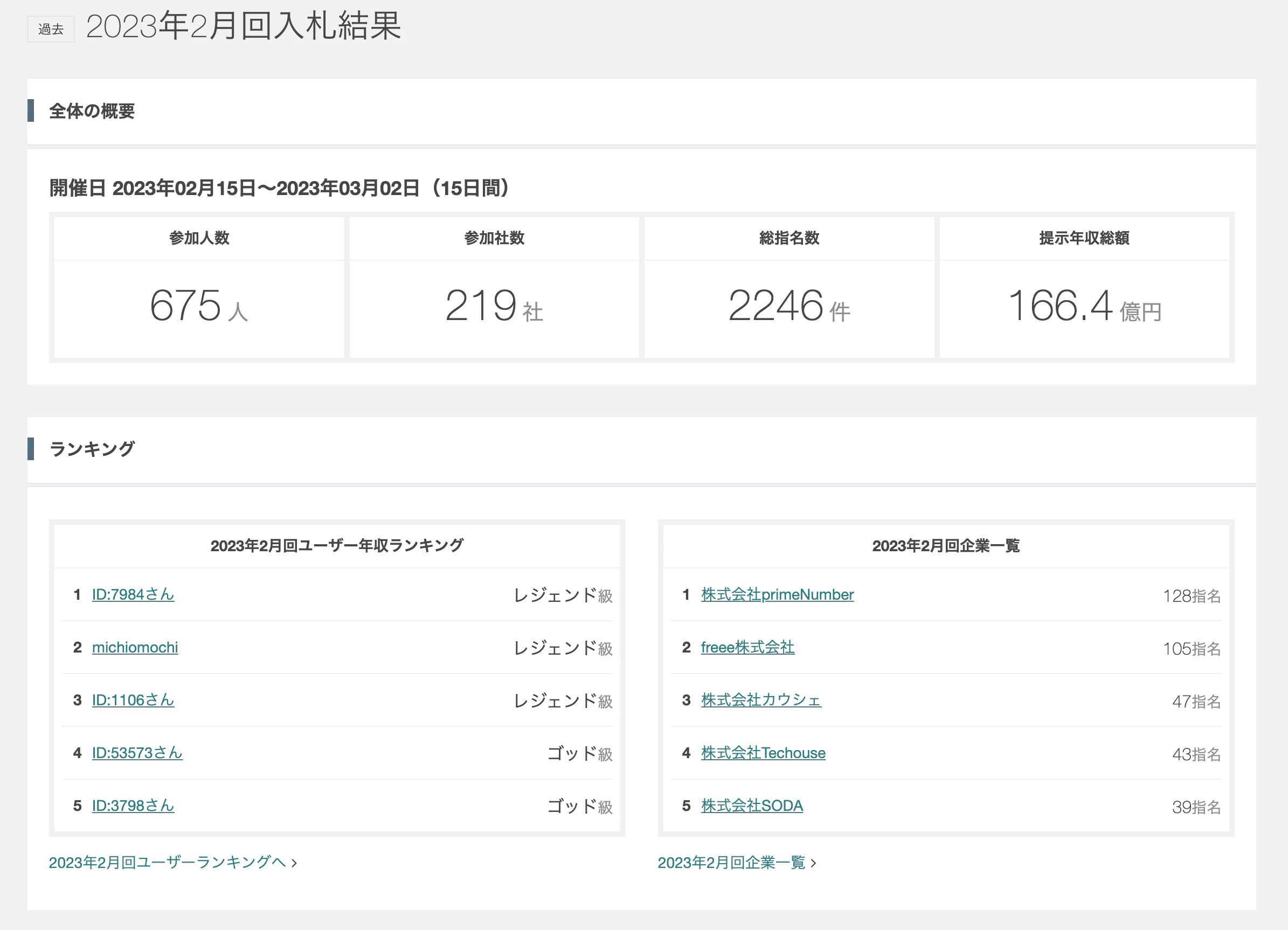Click the 2023年2月回企業一覧 table title

[946, 546]
